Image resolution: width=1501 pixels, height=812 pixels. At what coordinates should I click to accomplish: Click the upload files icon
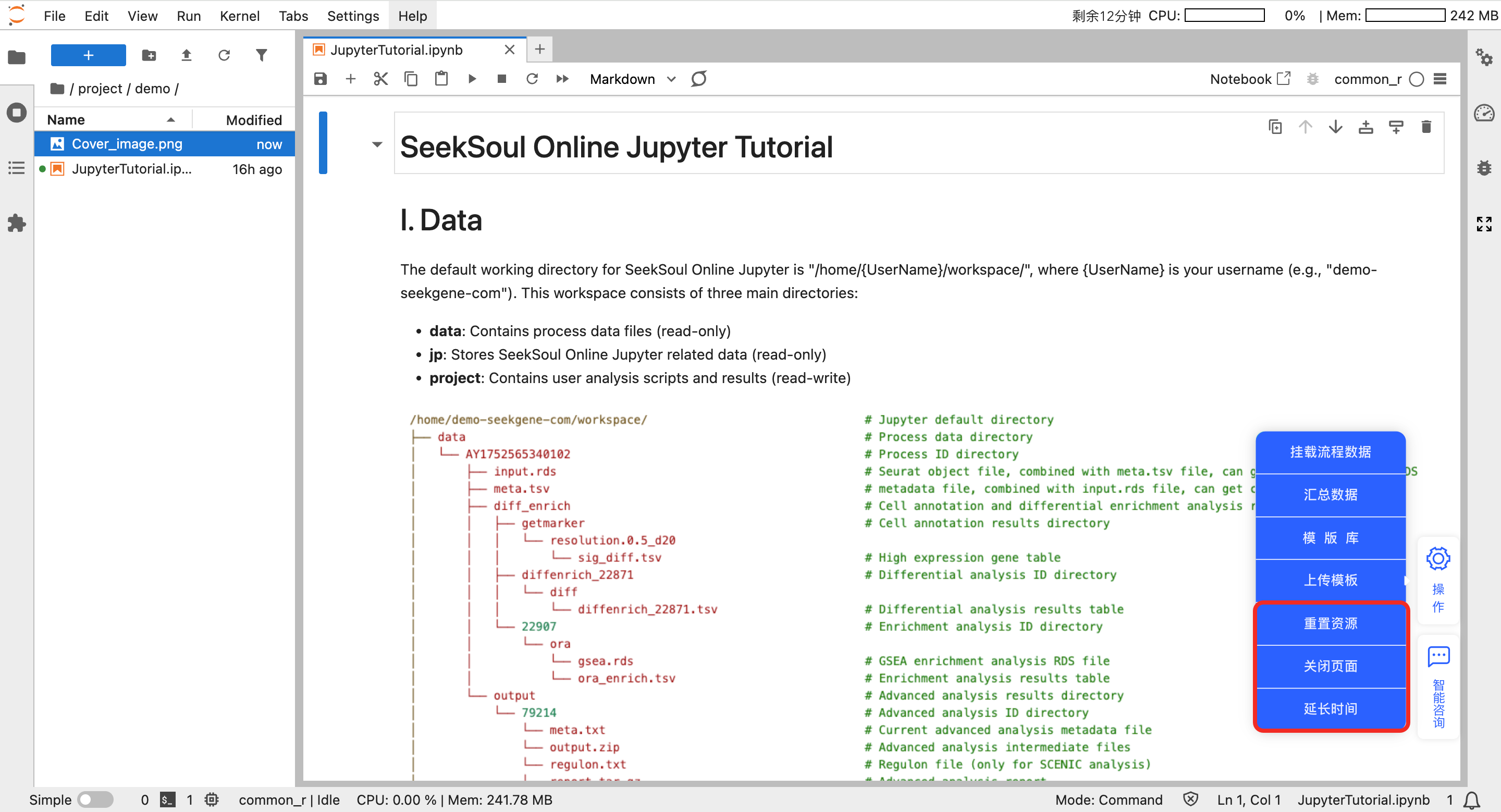(187, 55)
